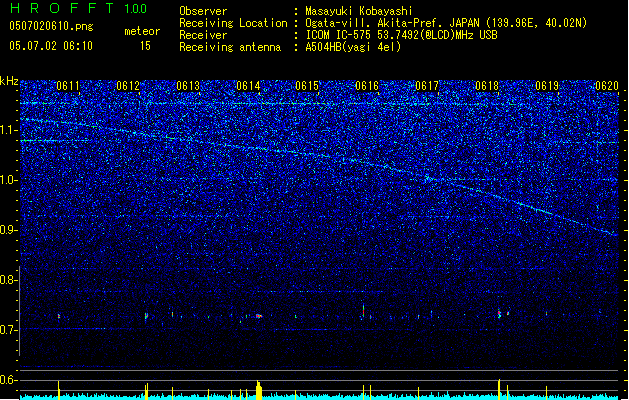The image size is (629, 400).
Task: Click the 0.9 kHz axis label
Action: [x=9, y=230]
